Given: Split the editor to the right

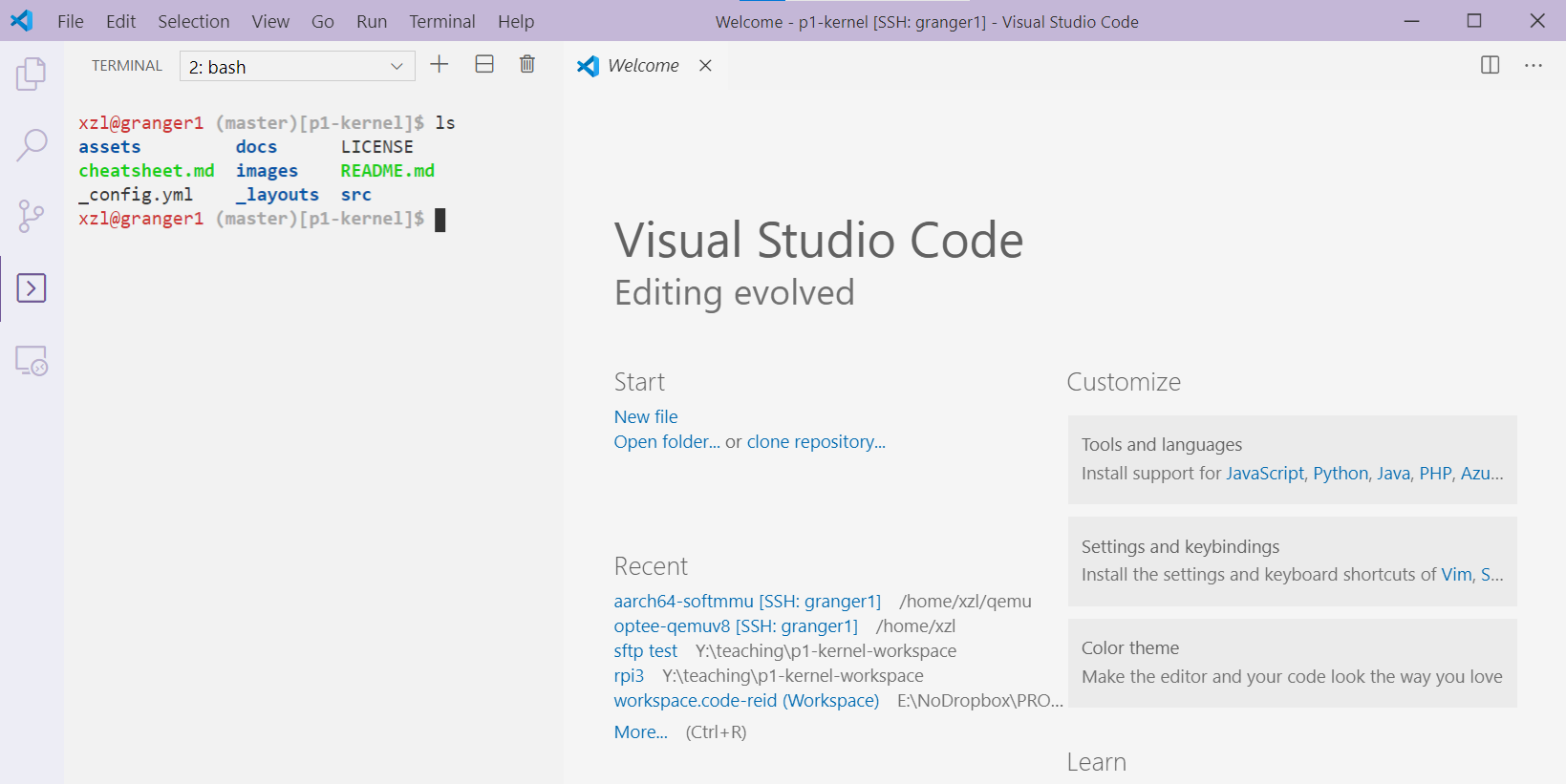Looking at the screenshot, I should pyautogui.click(x=1491, y=65).
